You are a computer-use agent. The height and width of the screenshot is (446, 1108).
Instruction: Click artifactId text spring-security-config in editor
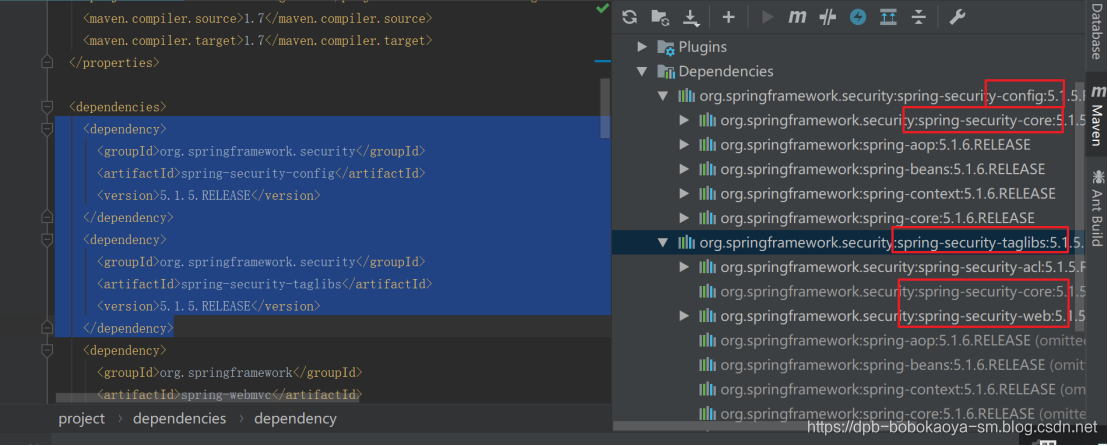(x=258, y=174)
